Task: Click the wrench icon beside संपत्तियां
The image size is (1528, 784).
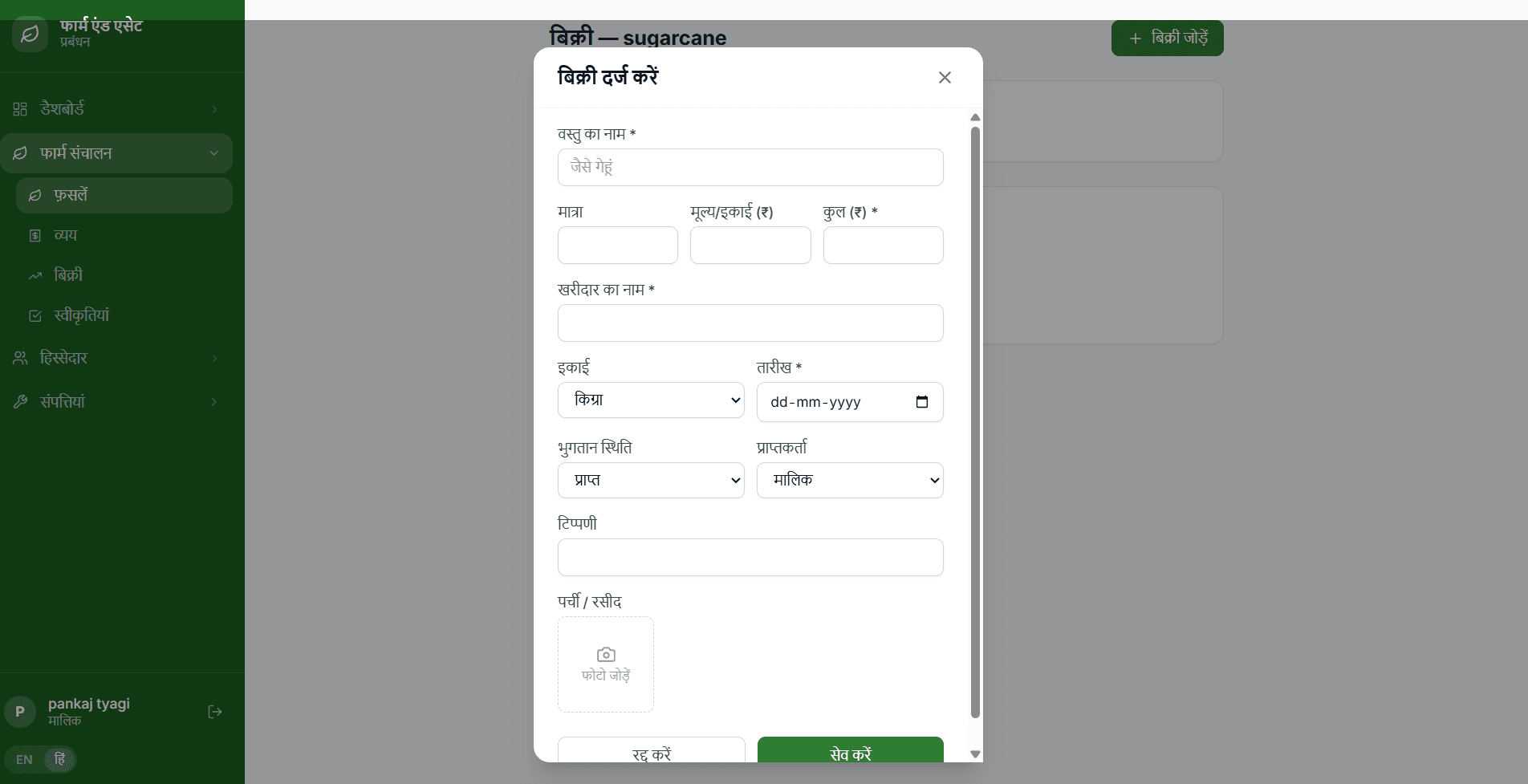Action: (x=20, y=402)
